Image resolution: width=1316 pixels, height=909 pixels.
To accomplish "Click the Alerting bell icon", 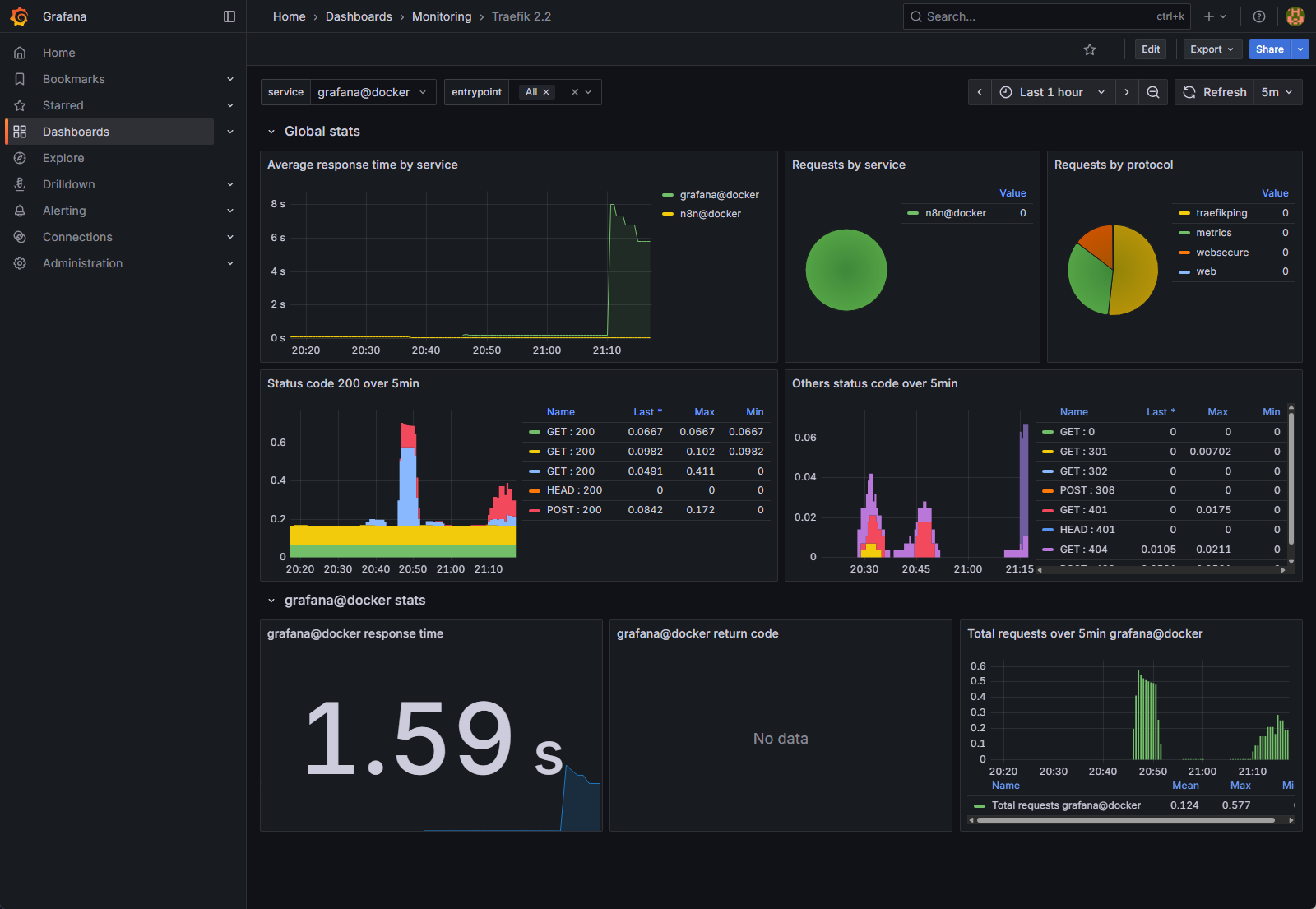I will (20, 211).
